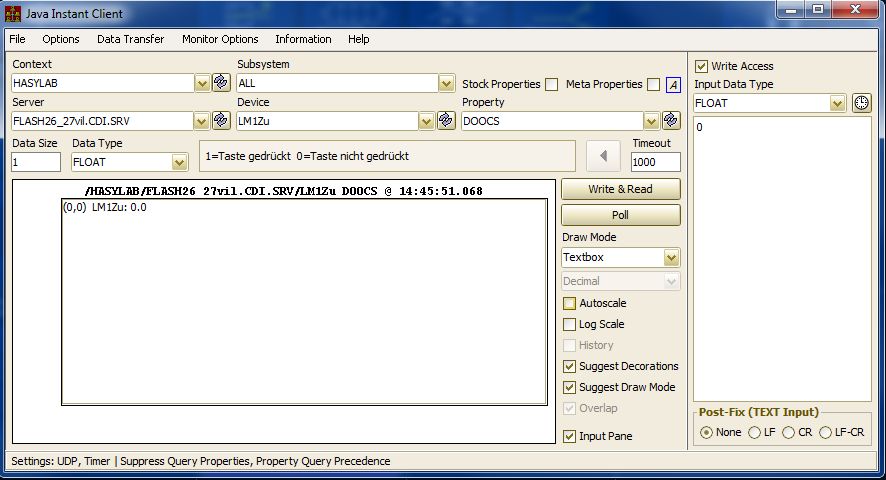Click the refresh icon beside Server field
This screenshot has width=886, height=480.
click(221, 120)
